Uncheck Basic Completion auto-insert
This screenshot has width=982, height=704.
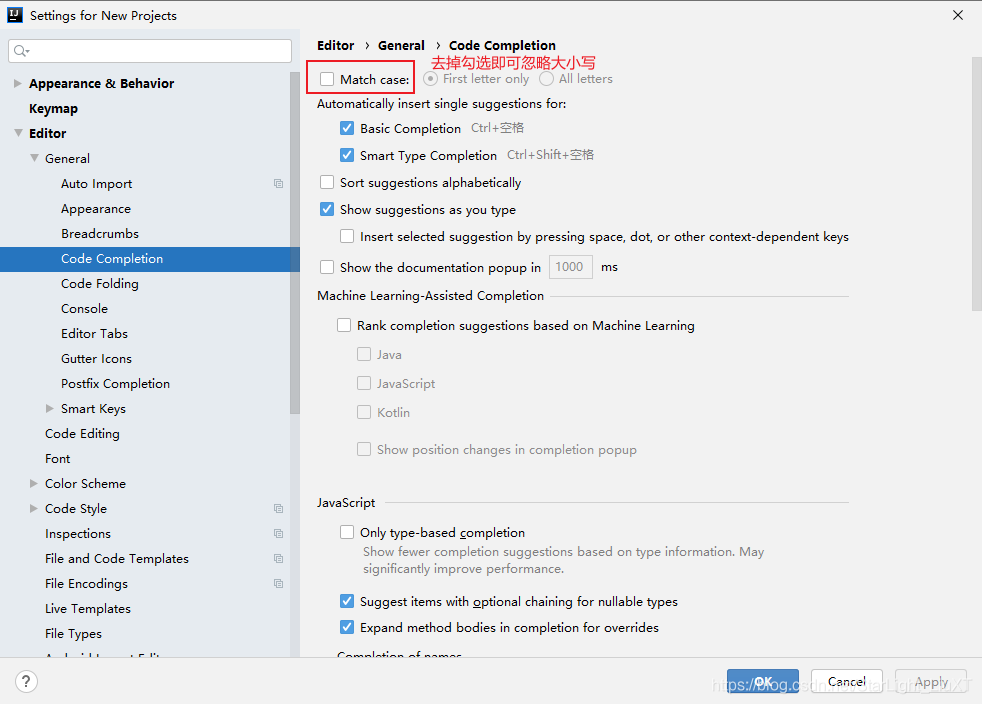tap(347, 128)
